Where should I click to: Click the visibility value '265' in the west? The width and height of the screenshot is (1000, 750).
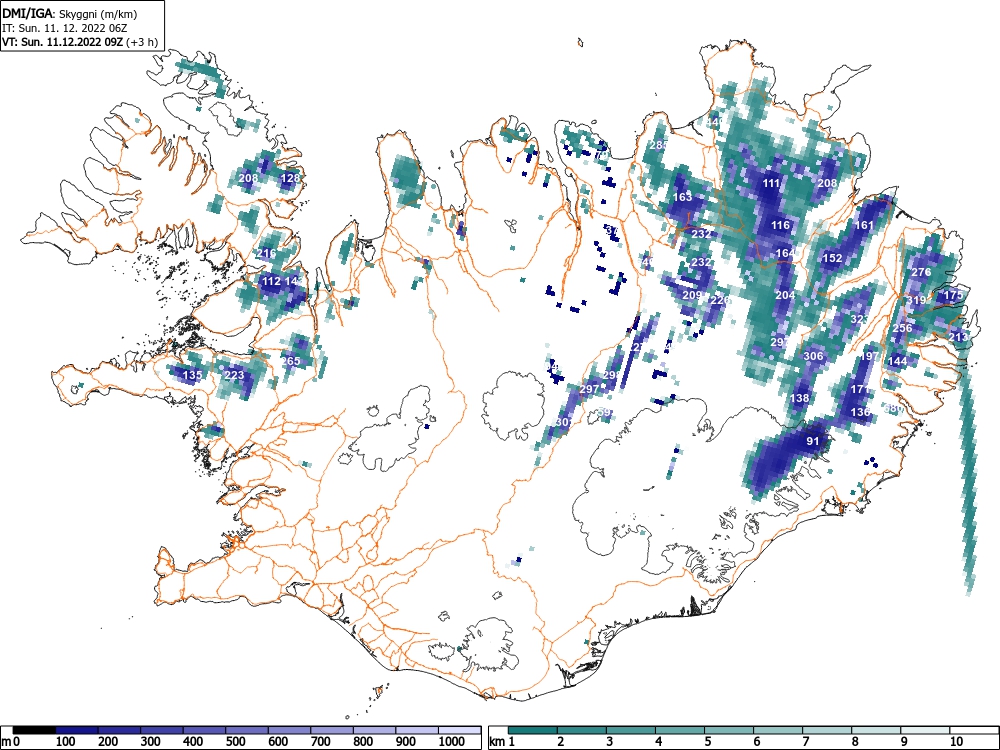point(290,361)
